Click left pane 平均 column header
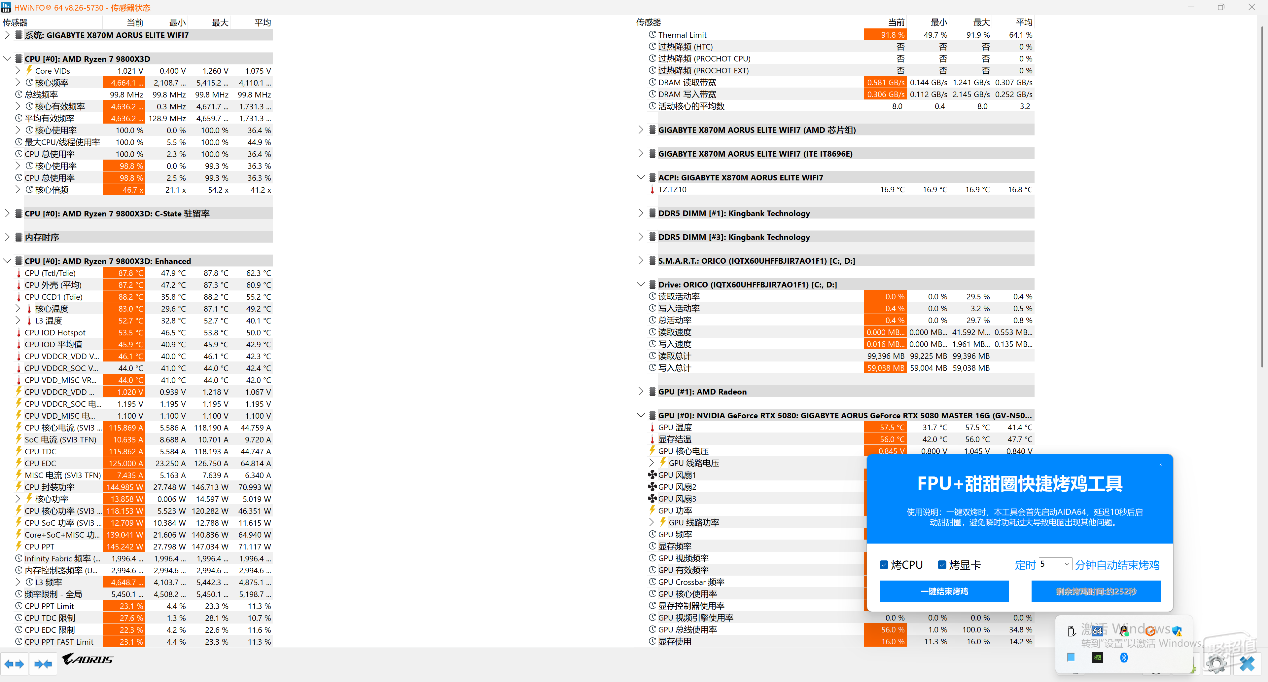This screenshot has width=1268, height=682. (x=262, y=22)
